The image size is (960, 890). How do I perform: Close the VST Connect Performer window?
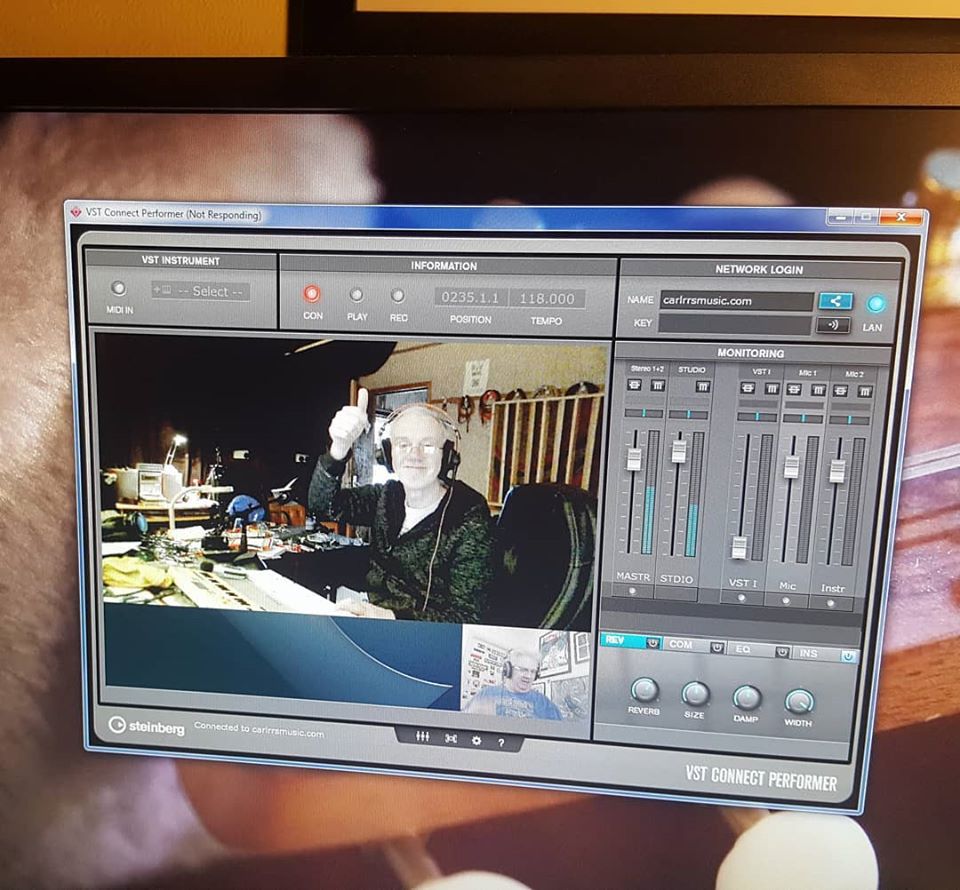point(901,217)
